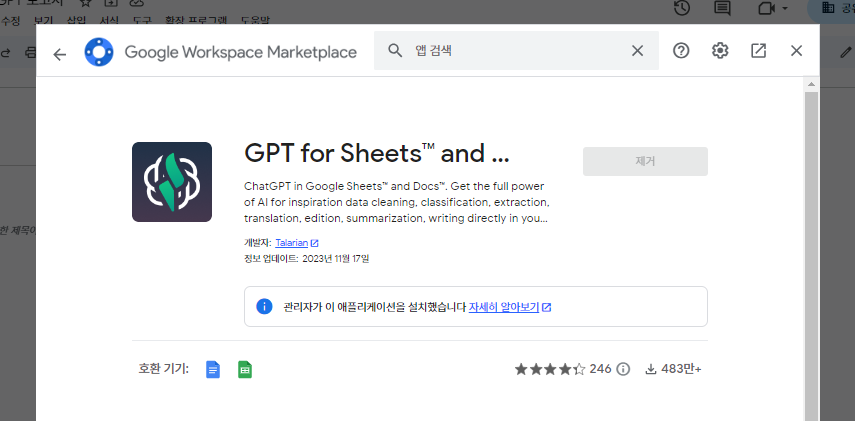The width and height of the screenshot is (855, 421).
Task: Click the download count icon
Action: pos(651,369)
